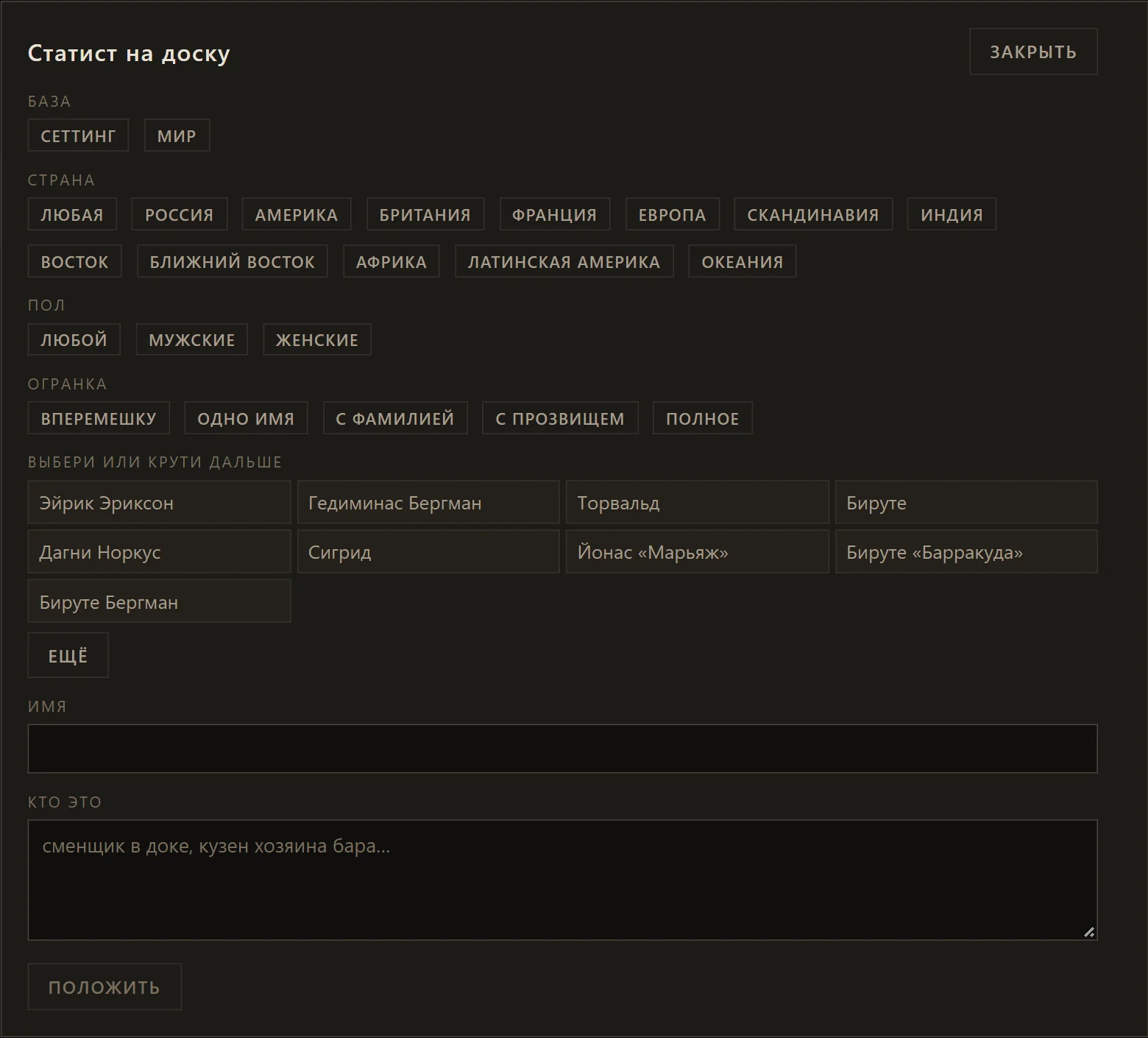This screenshot has width=1148, height=1038.
Task: Set gender filter to МУЖСКИЕ
Action: pos(192,339)
